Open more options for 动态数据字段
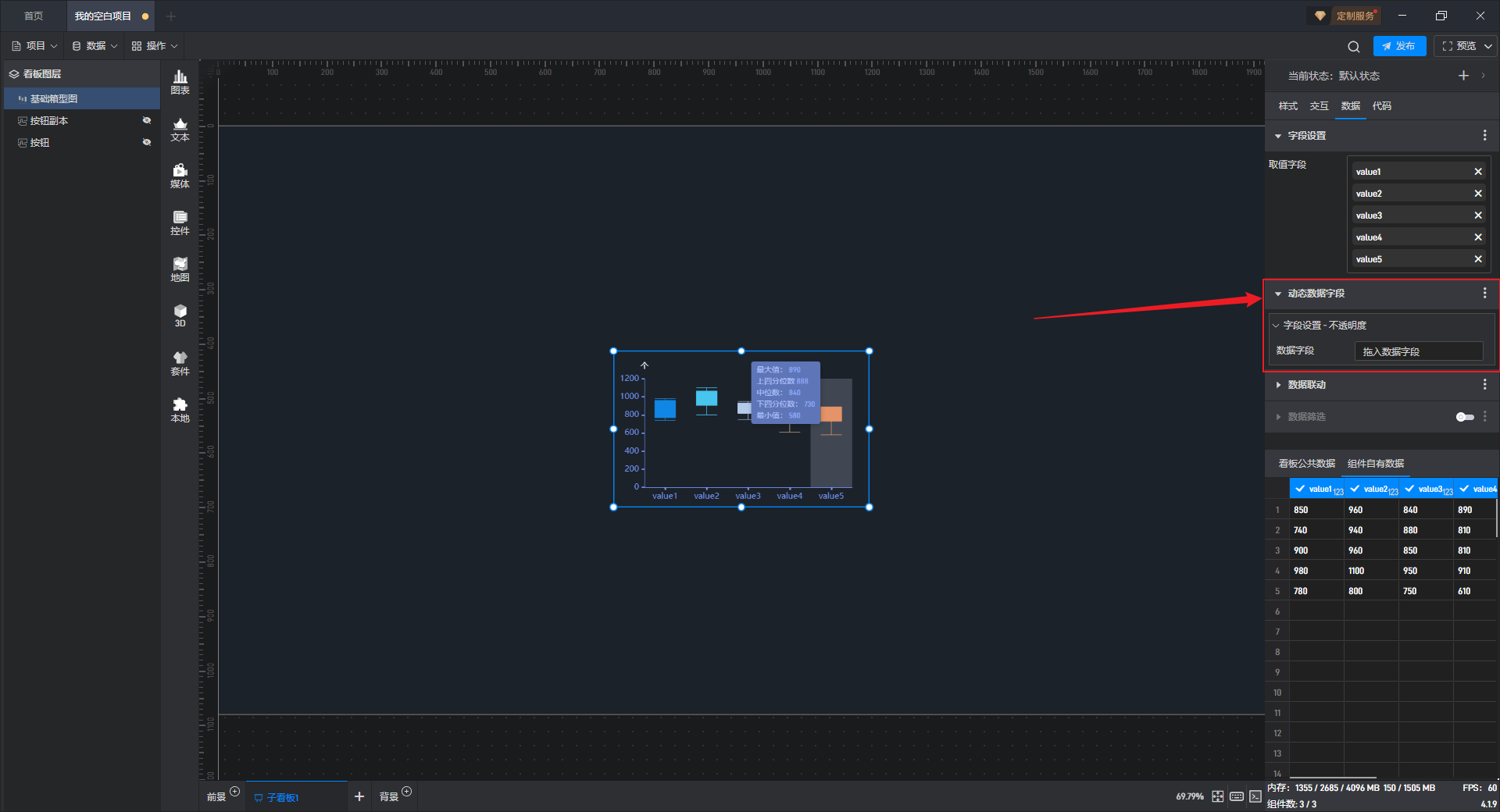This screenshot has width=1500, height=812. (1484, 294)
